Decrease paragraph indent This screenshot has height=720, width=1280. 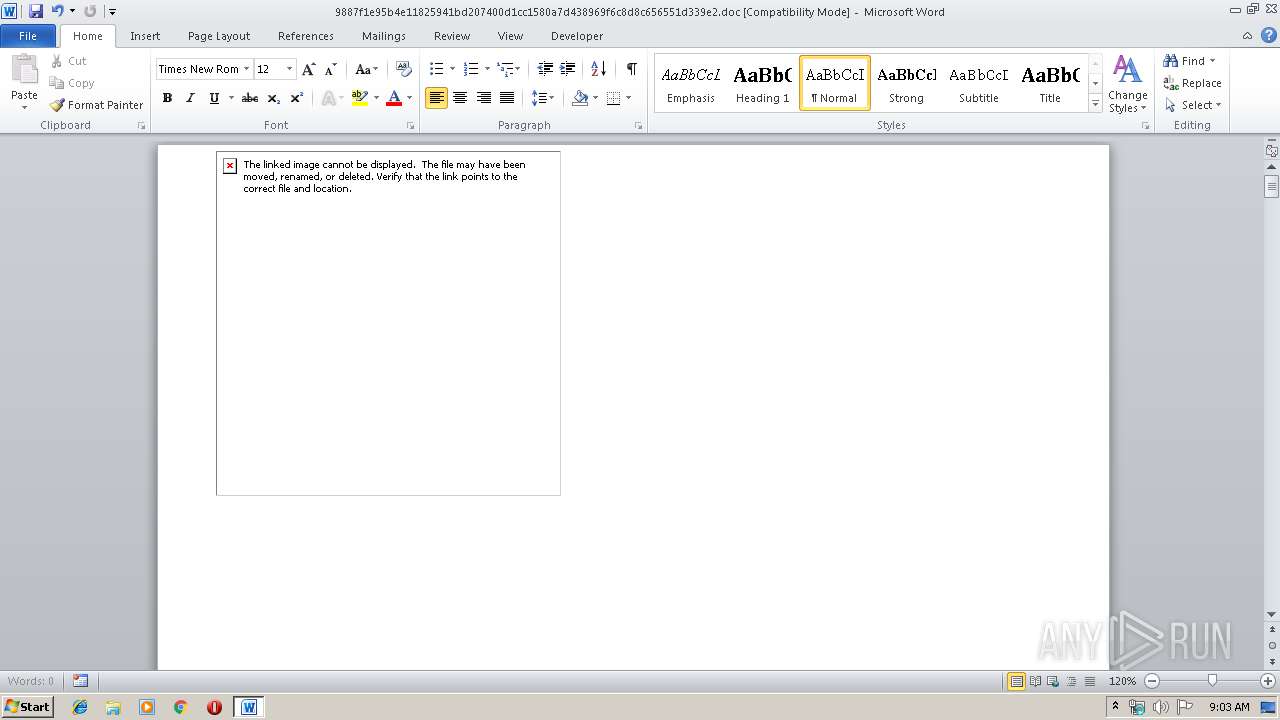[545, 69]
